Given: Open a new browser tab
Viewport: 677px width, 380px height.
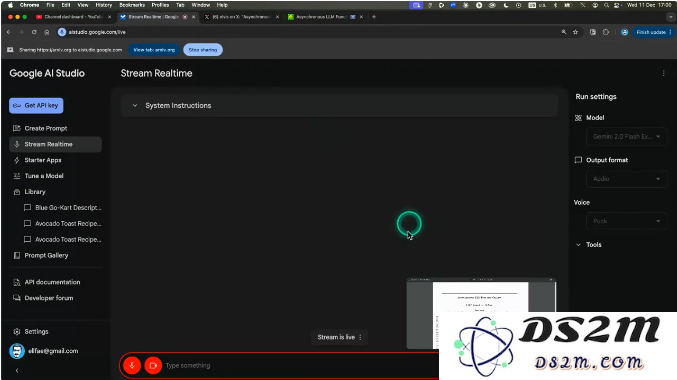Looking at the screenshot, I should coord(374,17).
